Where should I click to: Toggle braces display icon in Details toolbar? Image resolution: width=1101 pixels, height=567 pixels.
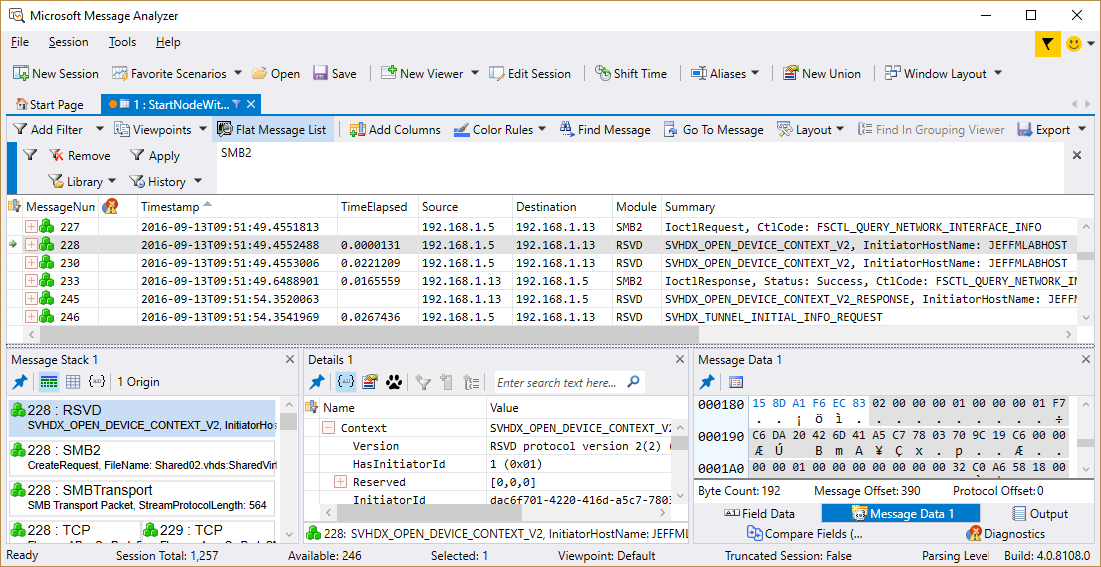tap(345, 382)
